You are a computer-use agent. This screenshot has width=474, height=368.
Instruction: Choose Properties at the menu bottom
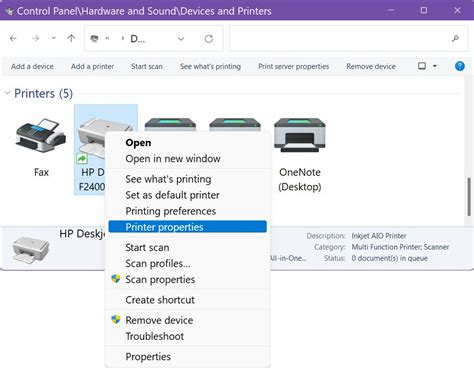click(187, 356)
